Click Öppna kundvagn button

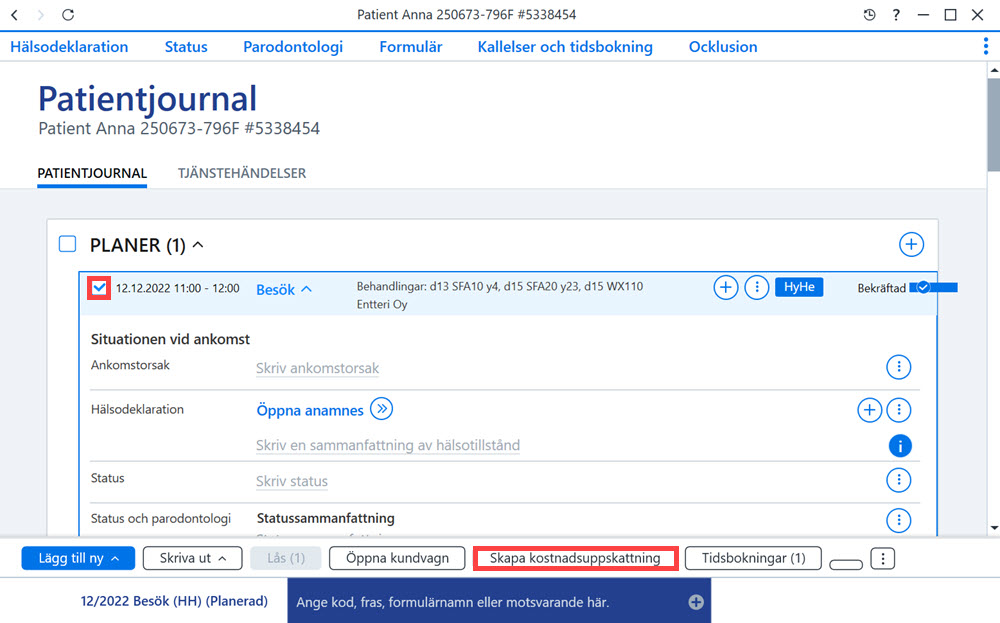397,558
